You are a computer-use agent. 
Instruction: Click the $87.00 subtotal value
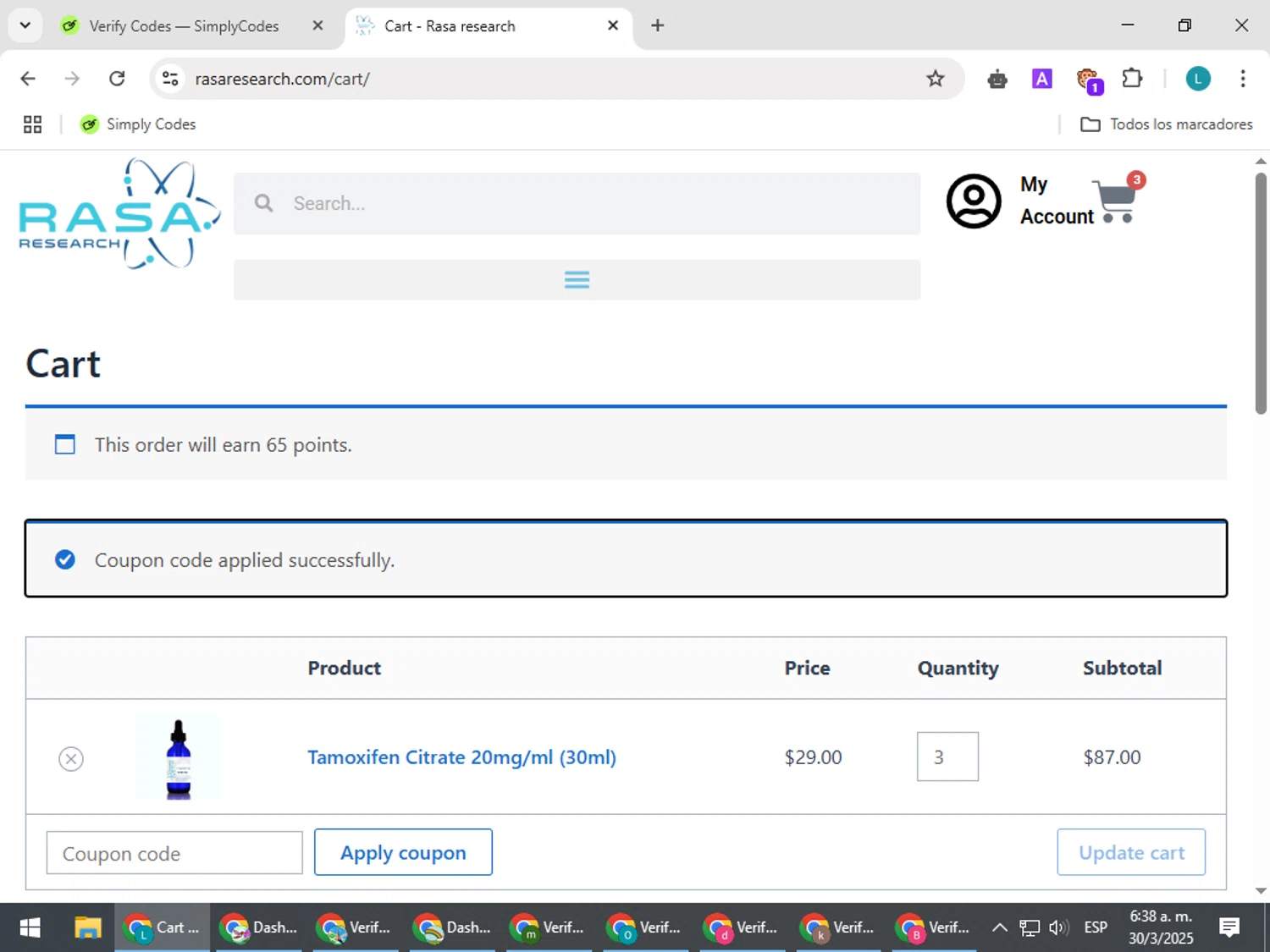coord(1112,757)
